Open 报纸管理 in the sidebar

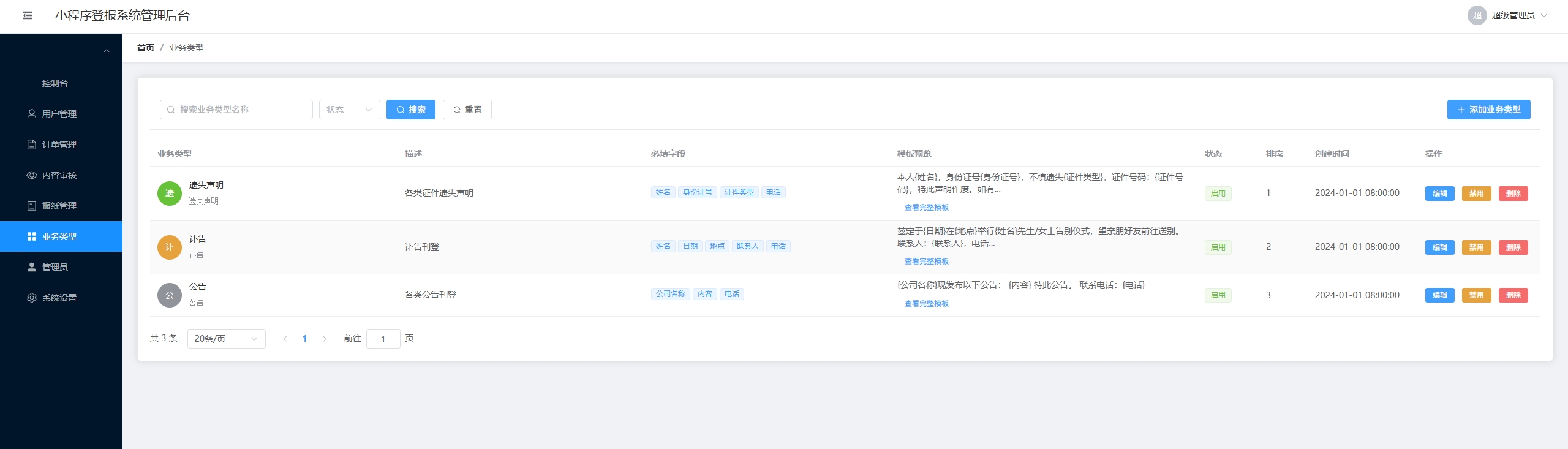click(59, 206)
